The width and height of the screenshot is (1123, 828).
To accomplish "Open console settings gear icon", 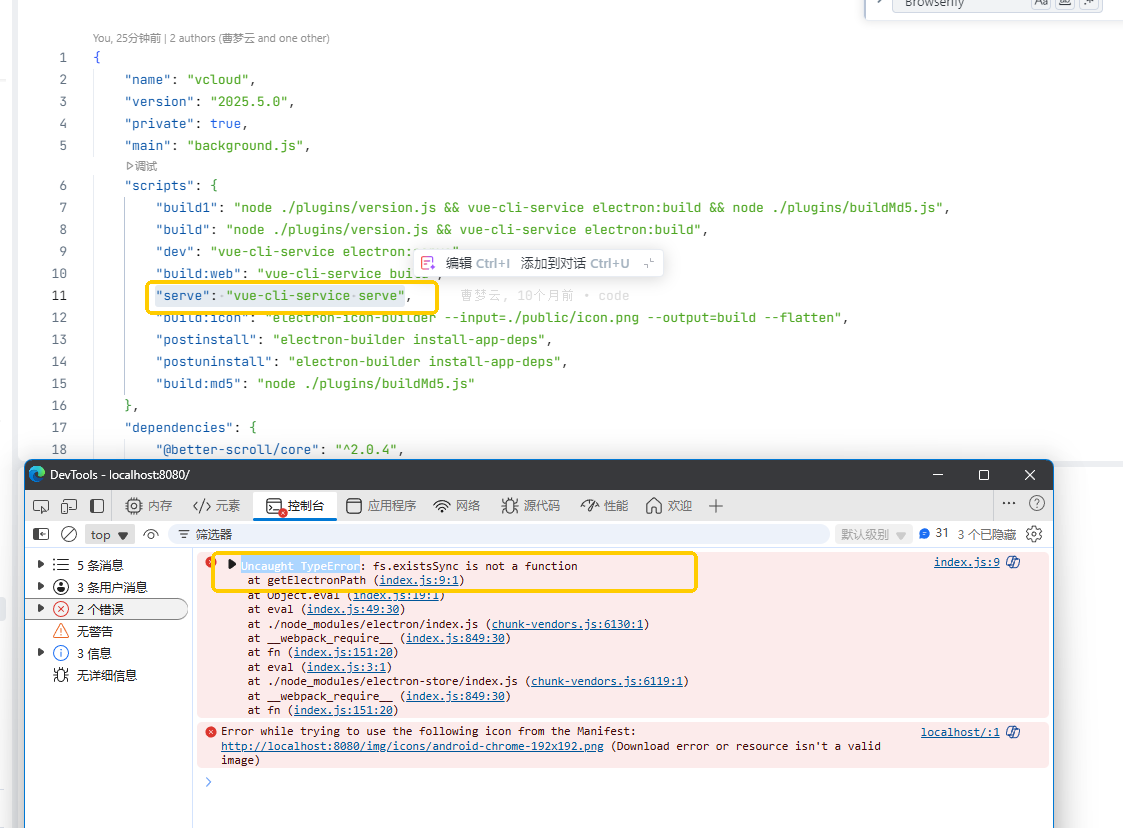I will coord(1033,534).
